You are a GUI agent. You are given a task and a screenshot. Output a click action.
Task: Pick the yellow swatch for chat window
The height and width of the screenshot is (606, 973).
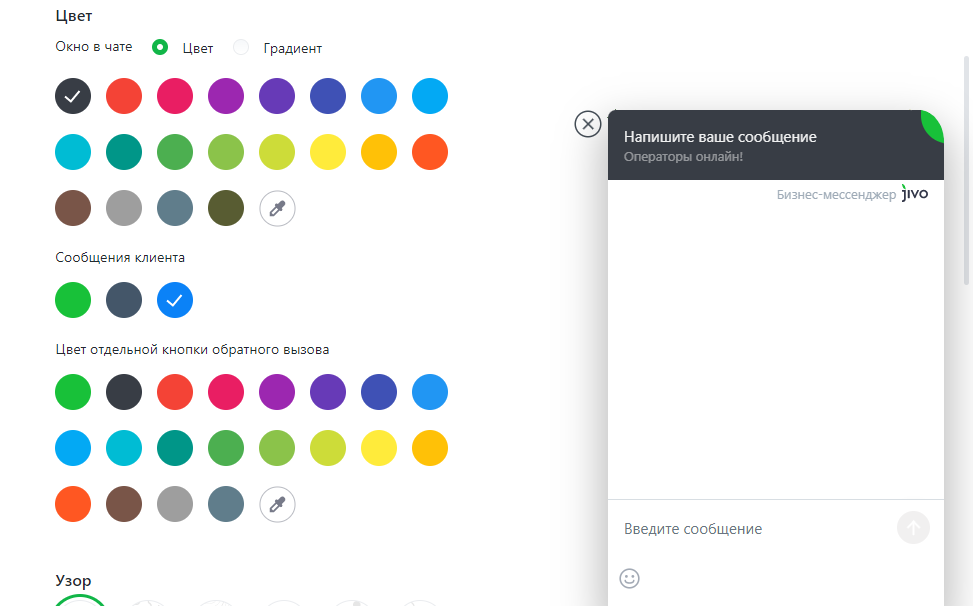(328, 152)
